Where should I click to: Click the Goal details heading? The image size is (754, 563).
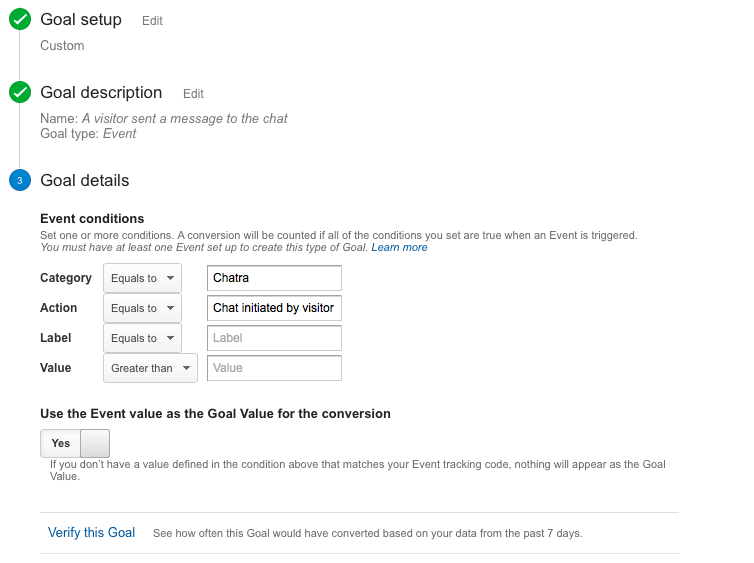(85, 181)
